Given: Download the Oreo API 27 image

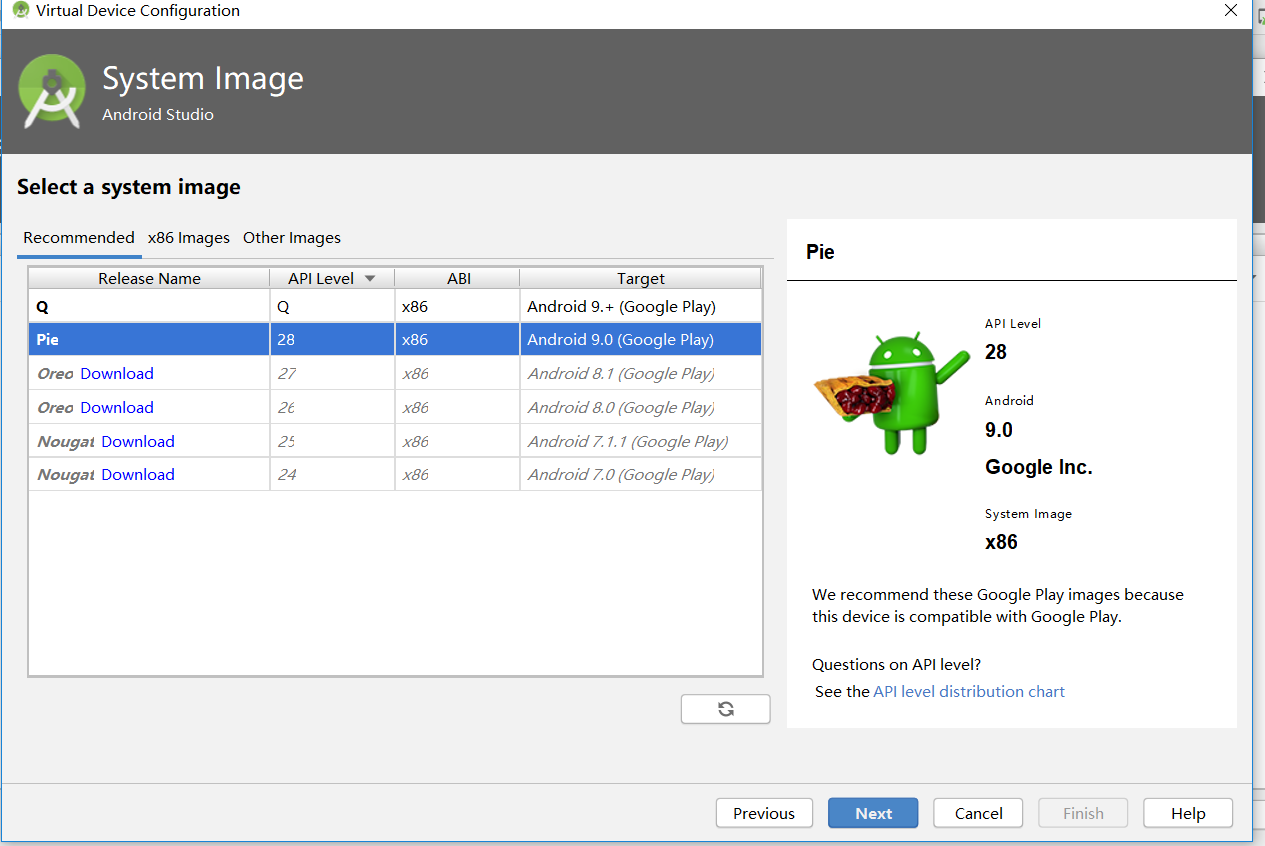Looking at the screenshot, I should (x=117, y=374).
